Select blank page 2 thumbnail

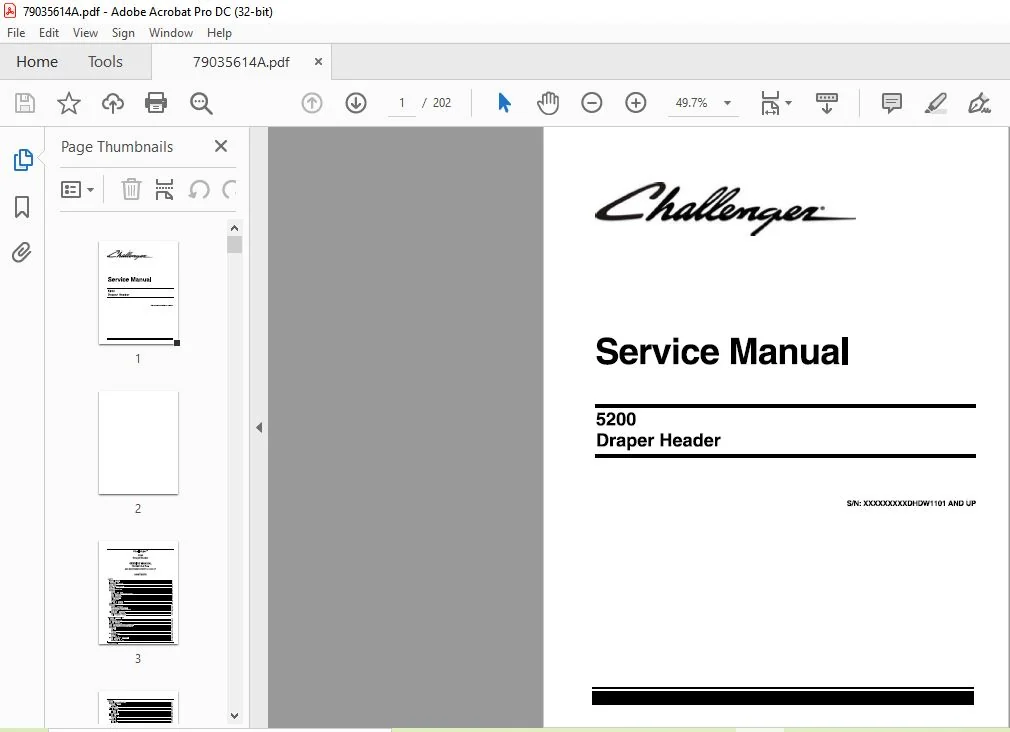click(x=138, y=443)
